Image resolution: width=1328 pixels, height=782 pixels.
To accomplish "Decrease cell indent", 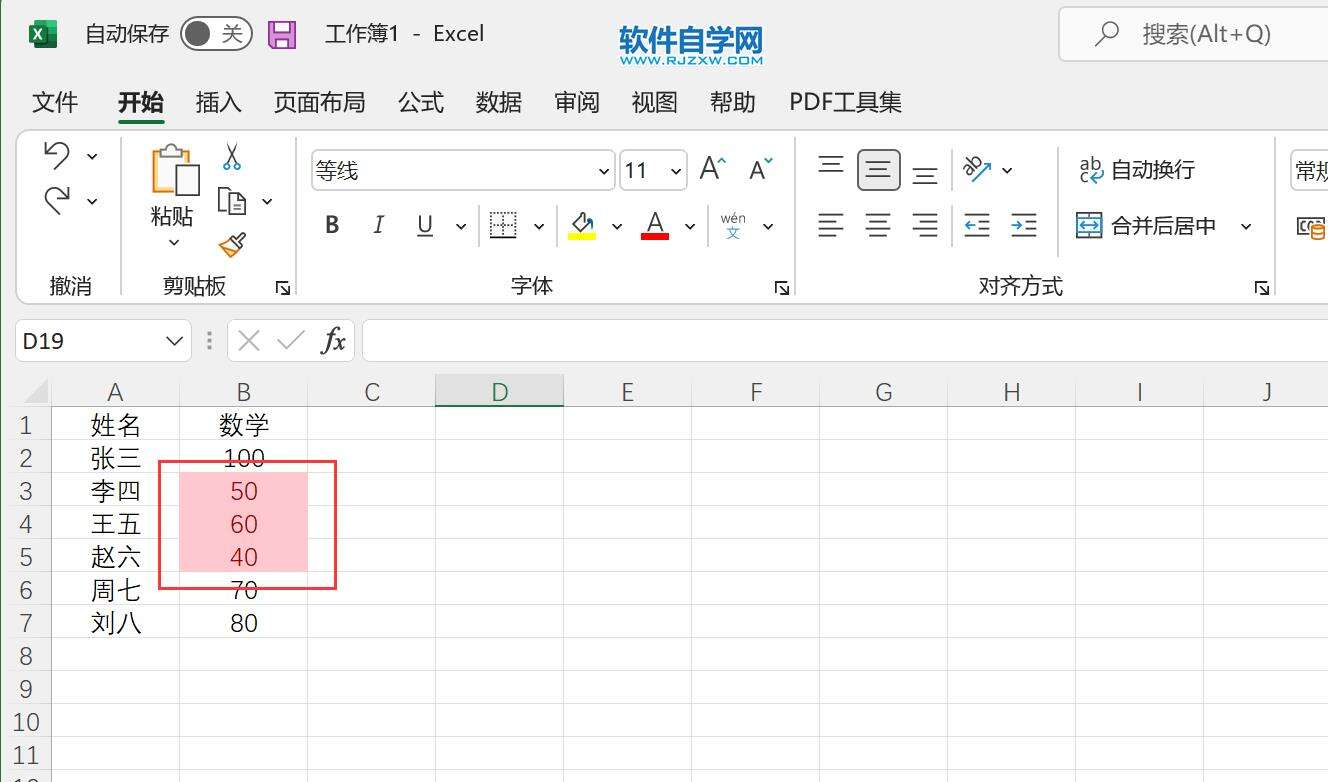I will tap(977, 226).
